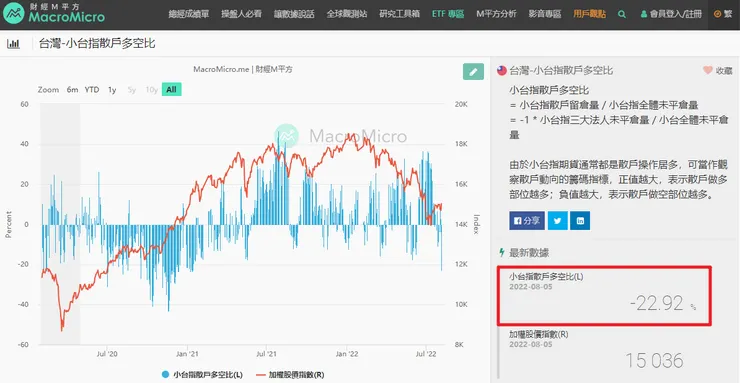This screenshot has width=740, height=383.
Task: Click the Percent axis title
Action: tap(8, 225)
